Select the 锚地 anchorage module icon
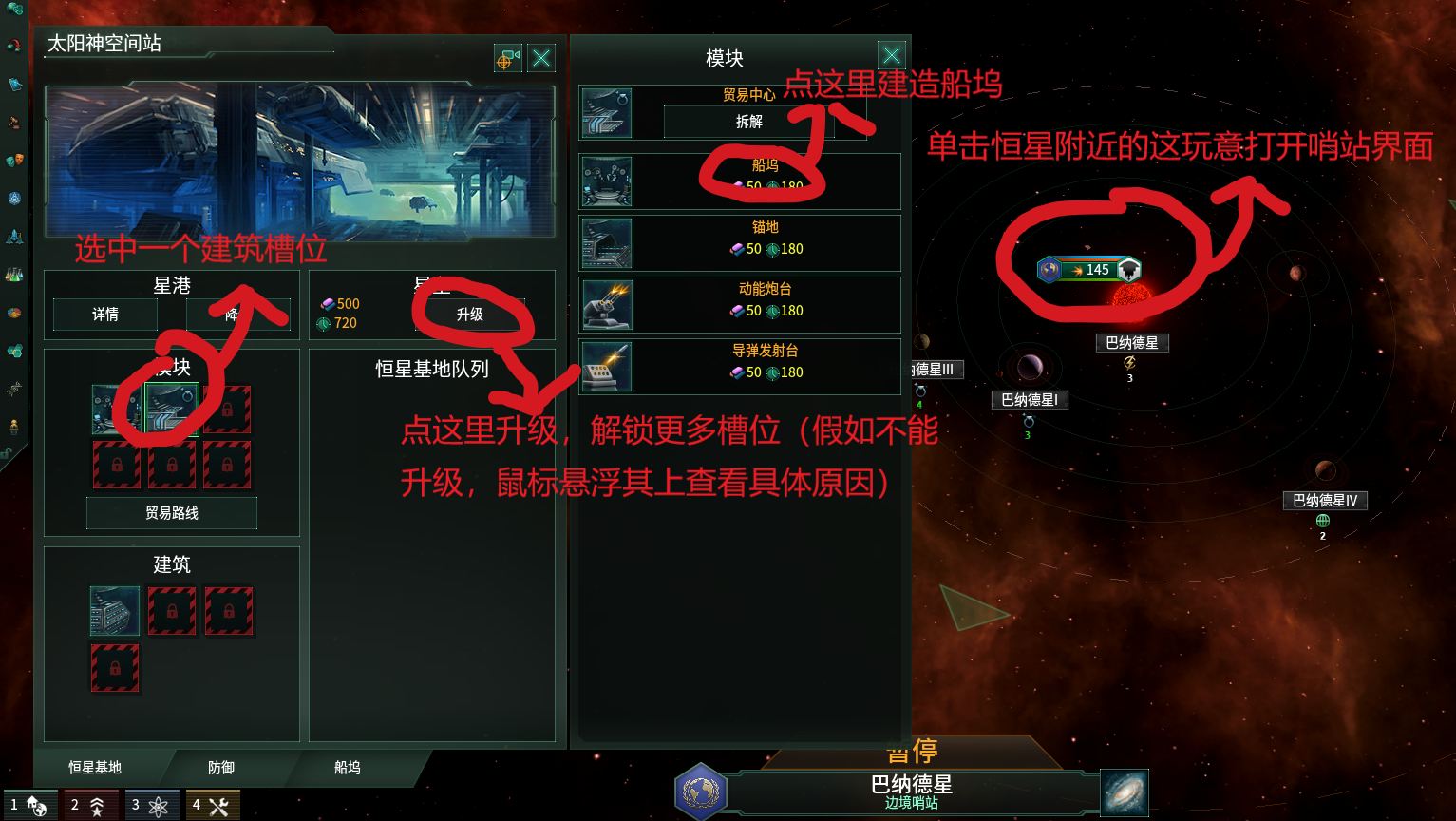1456x821 pixels. [607, 243]
